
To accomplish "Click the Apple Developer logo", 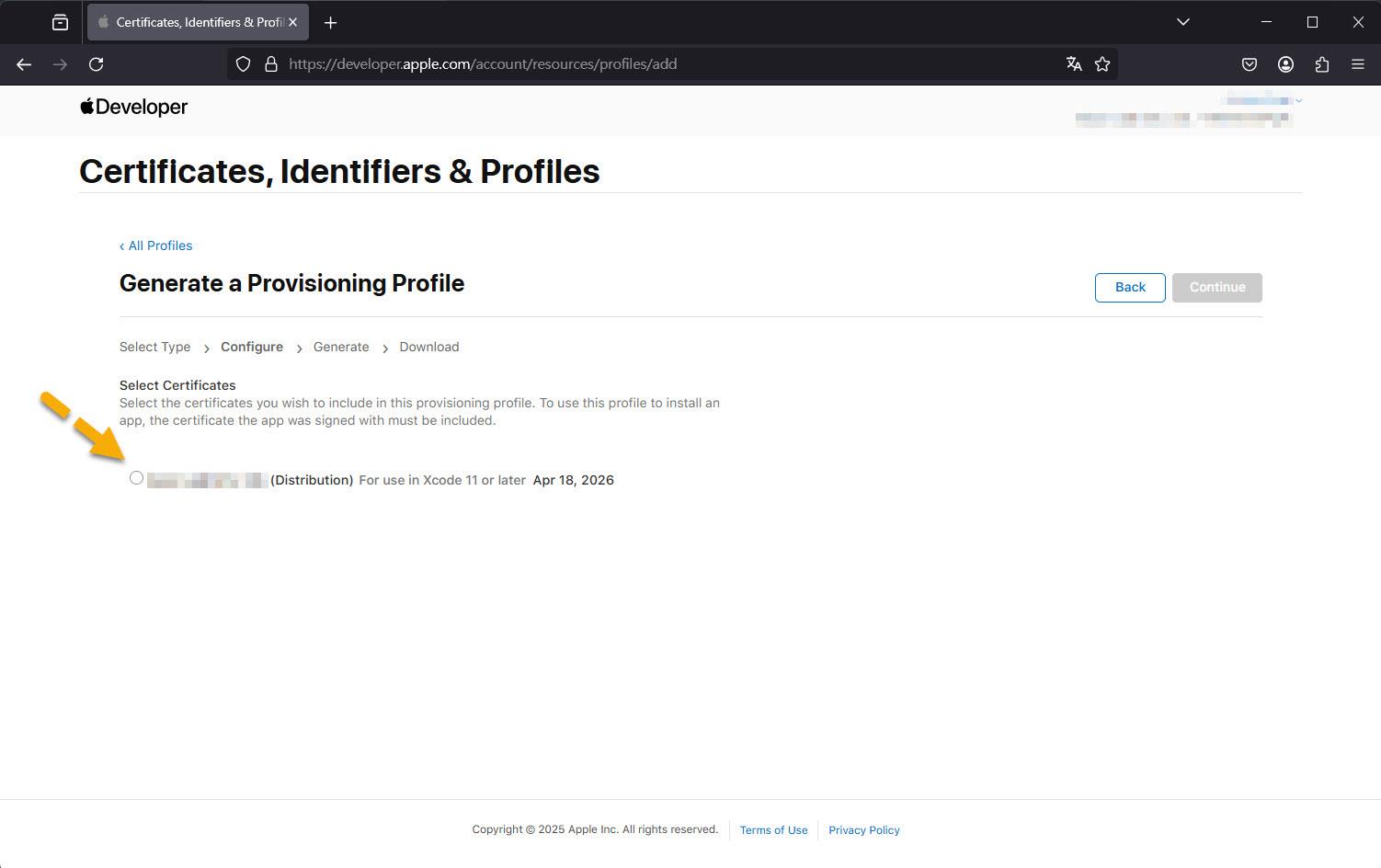I will (134, 107).
